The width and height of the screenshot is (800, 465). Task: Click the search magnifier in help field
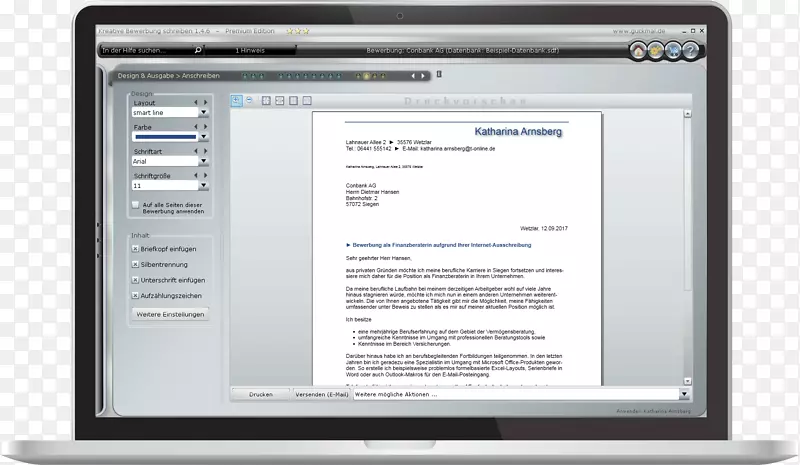click(x=198, y=49)
